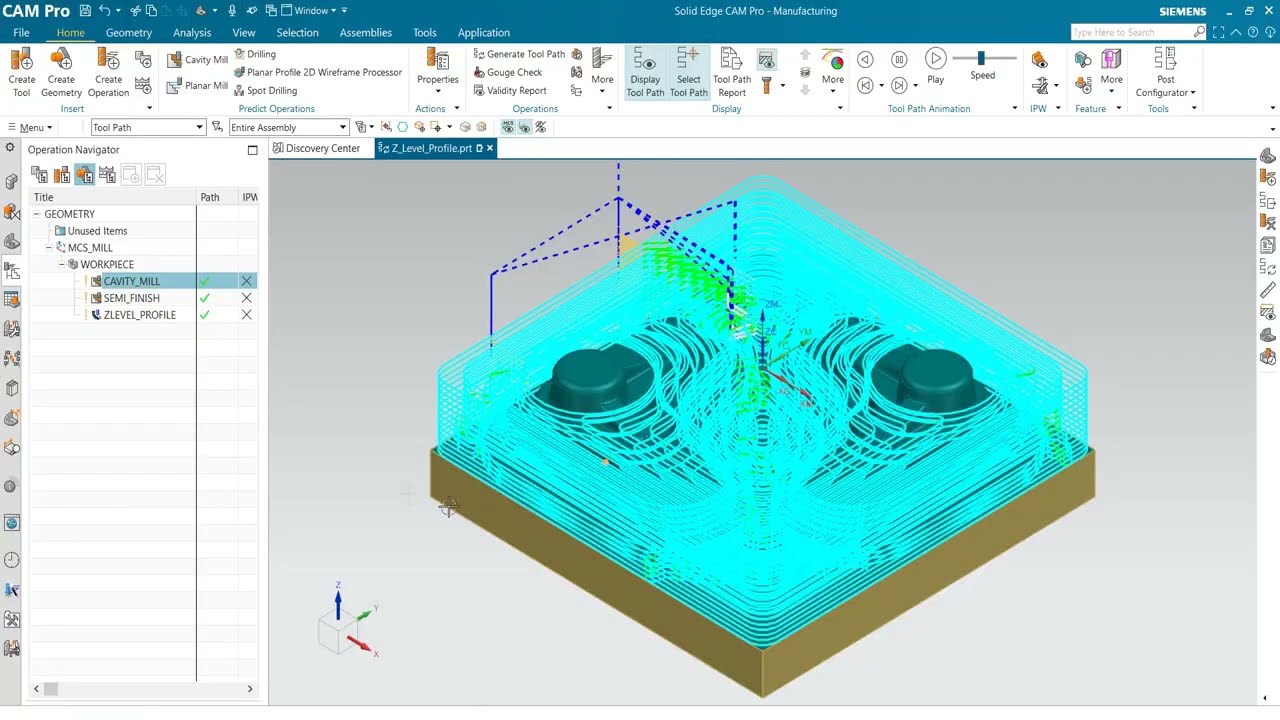This screenshot has width=1280, height=720.
Task: Collapse the WORKPIECE tree node
Action: (61, 264)
